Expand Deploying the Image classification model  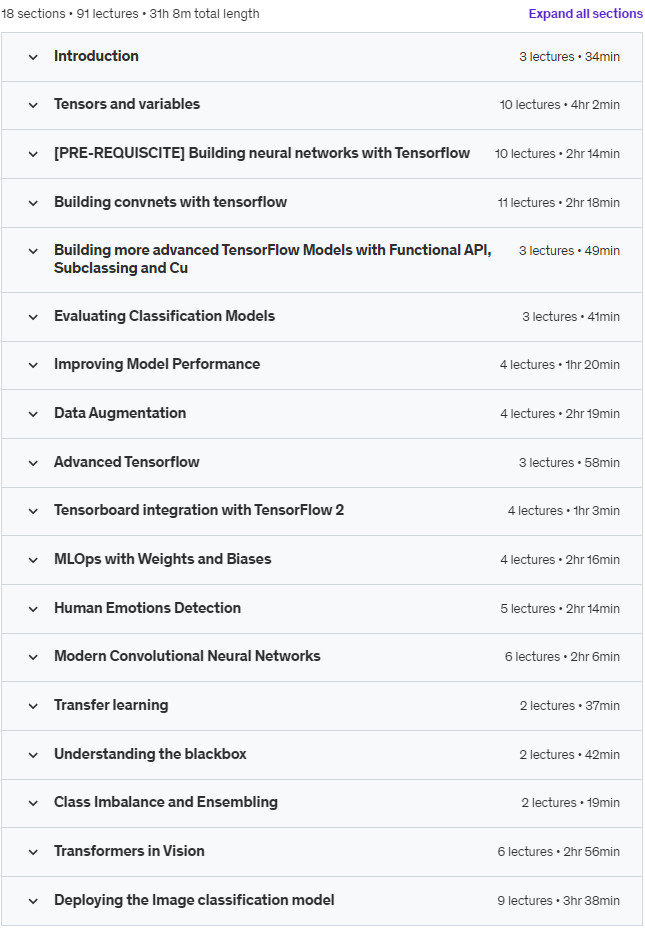pos(322,901)
